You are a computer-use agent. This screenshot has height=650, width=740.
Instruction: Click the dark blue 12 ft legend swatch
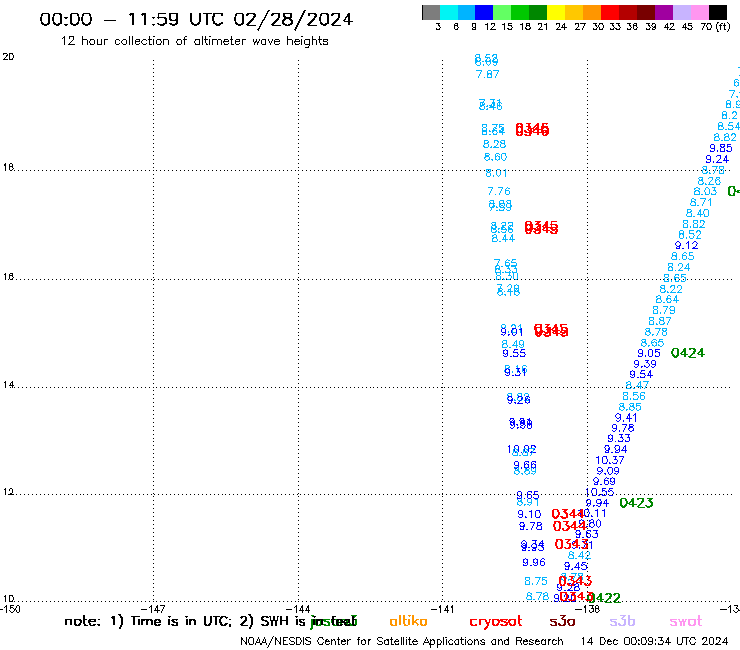coord(484,12)
